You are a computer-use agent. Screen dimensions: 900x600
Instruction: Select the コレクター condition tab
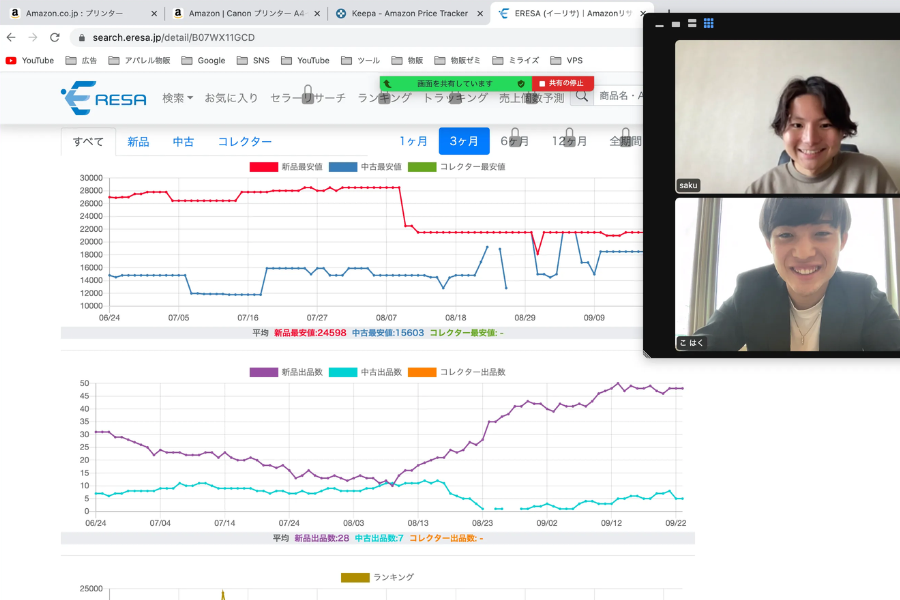coord(245,141)
